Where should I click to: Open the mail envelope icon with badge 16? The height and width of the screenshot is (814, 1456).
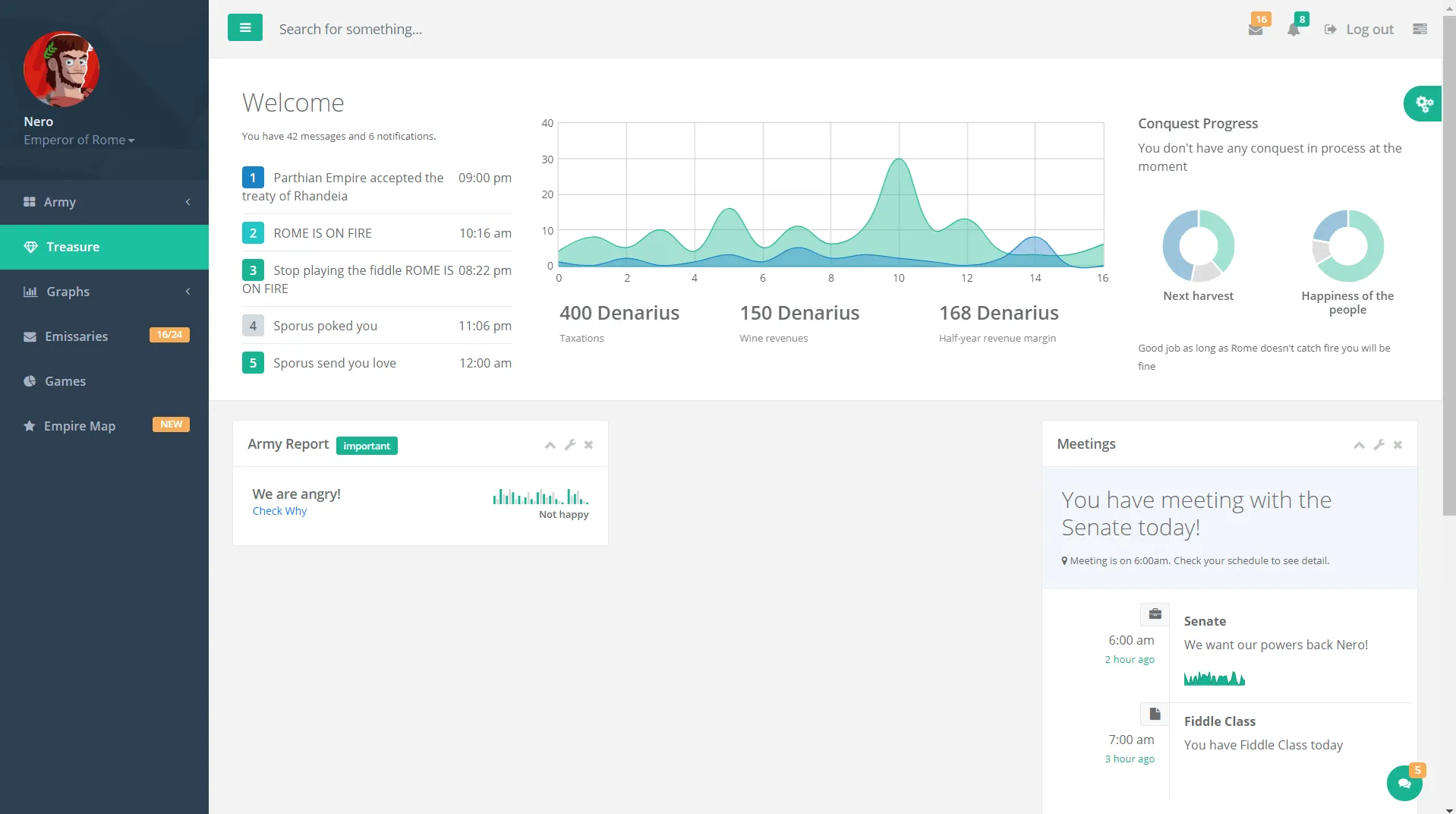pos(1256,29)
